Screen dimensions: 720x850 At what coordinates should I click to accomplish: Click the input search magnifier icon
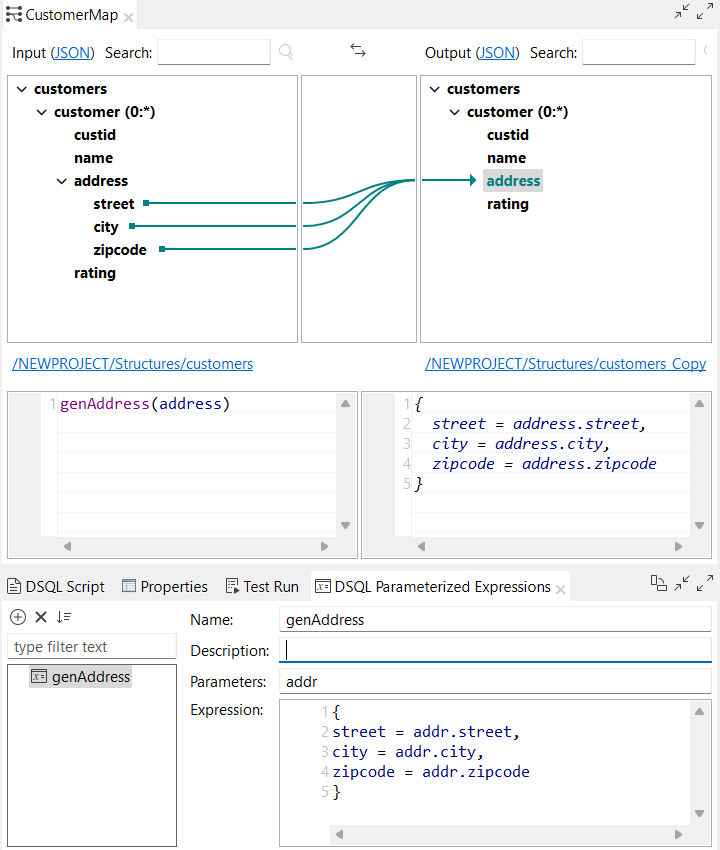286,52
